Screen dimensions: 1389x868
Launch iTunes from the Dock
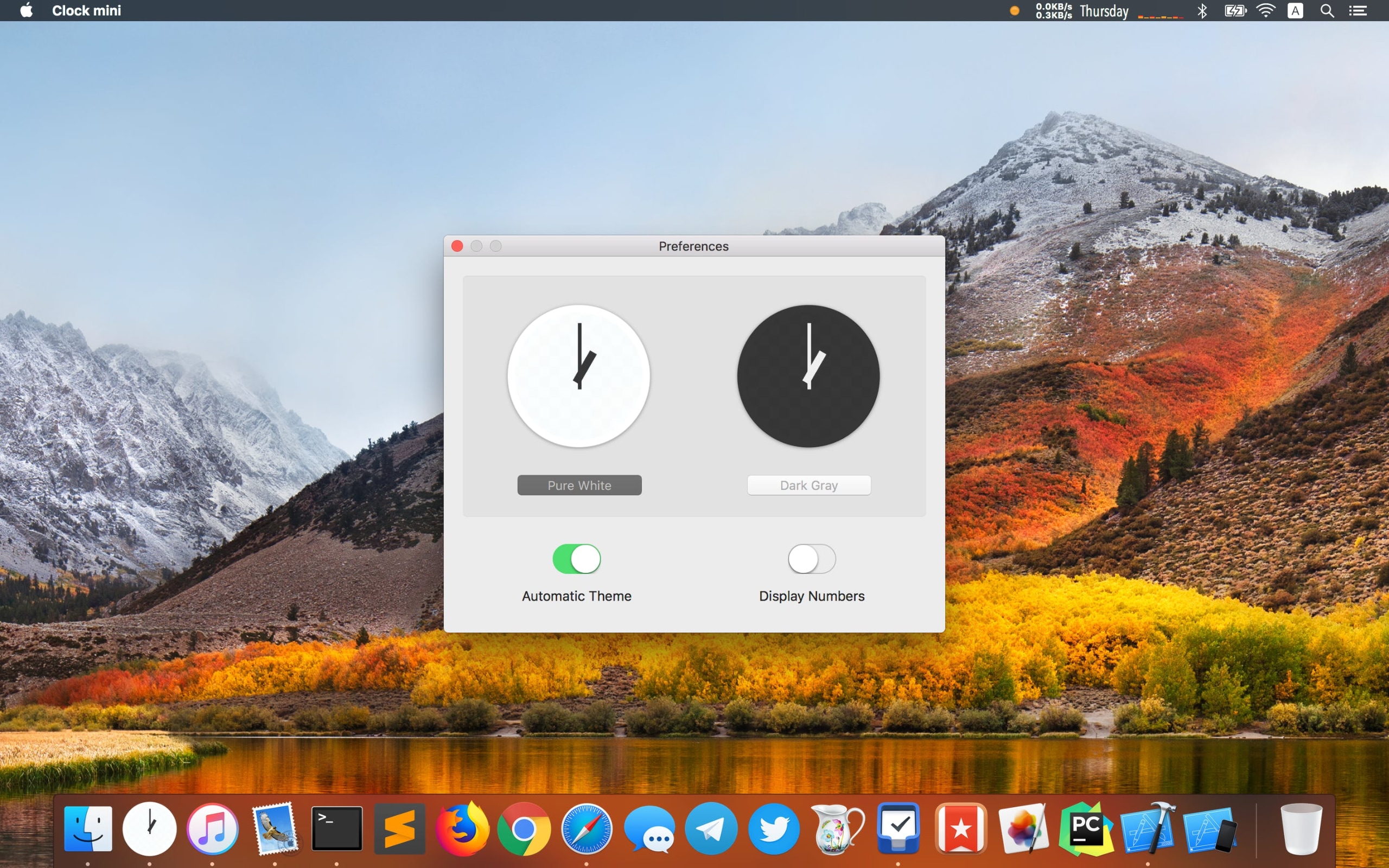(x=212, y=828)
